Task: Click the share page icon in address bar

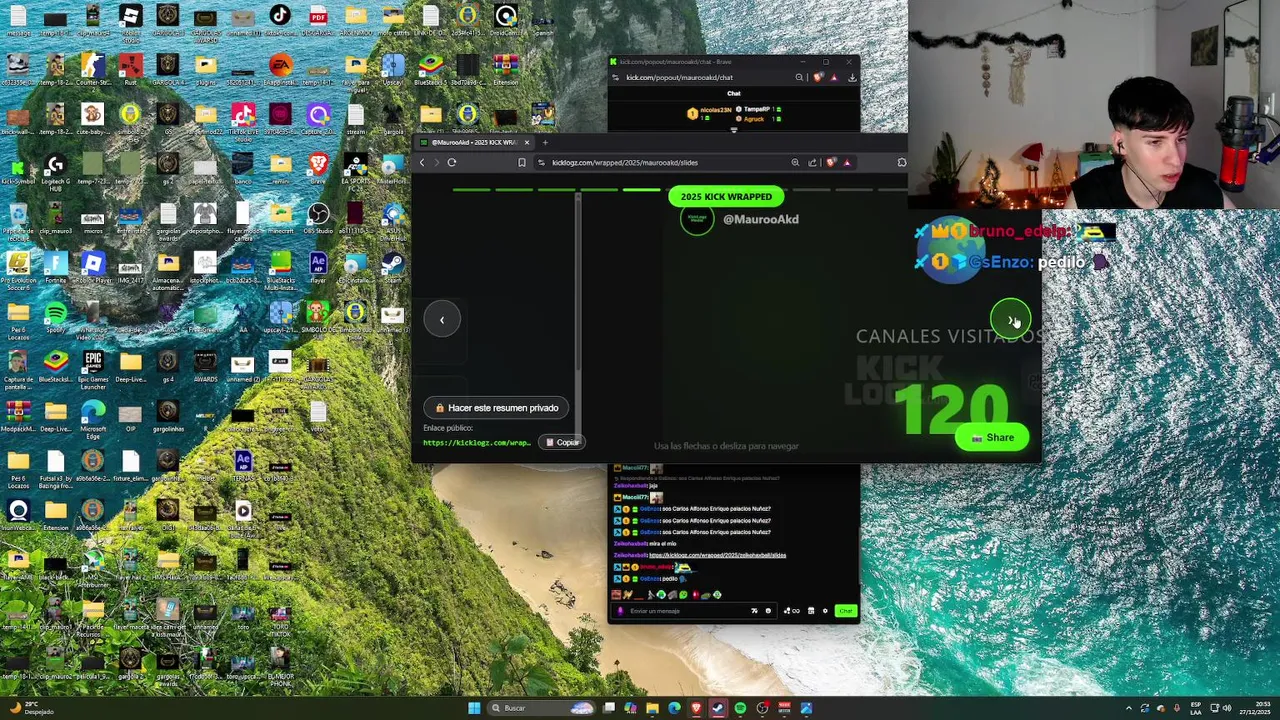Action: [x=812, y=162]
